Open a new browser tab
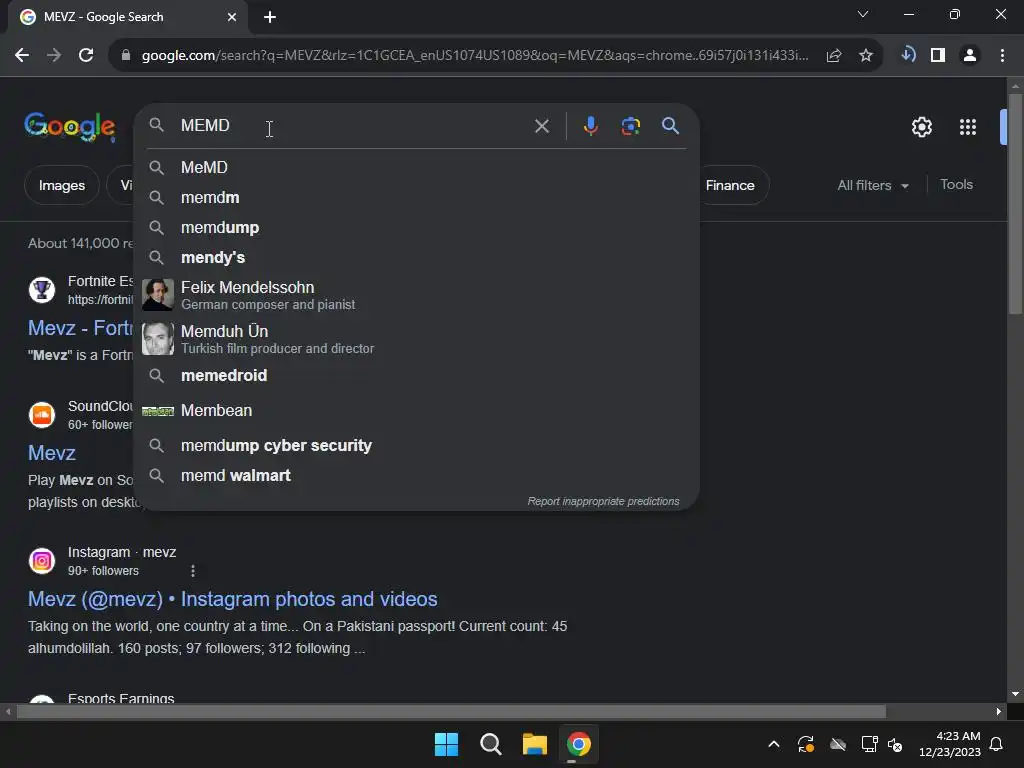Viewport: 1024px width, 768px height. click(270, 17)
